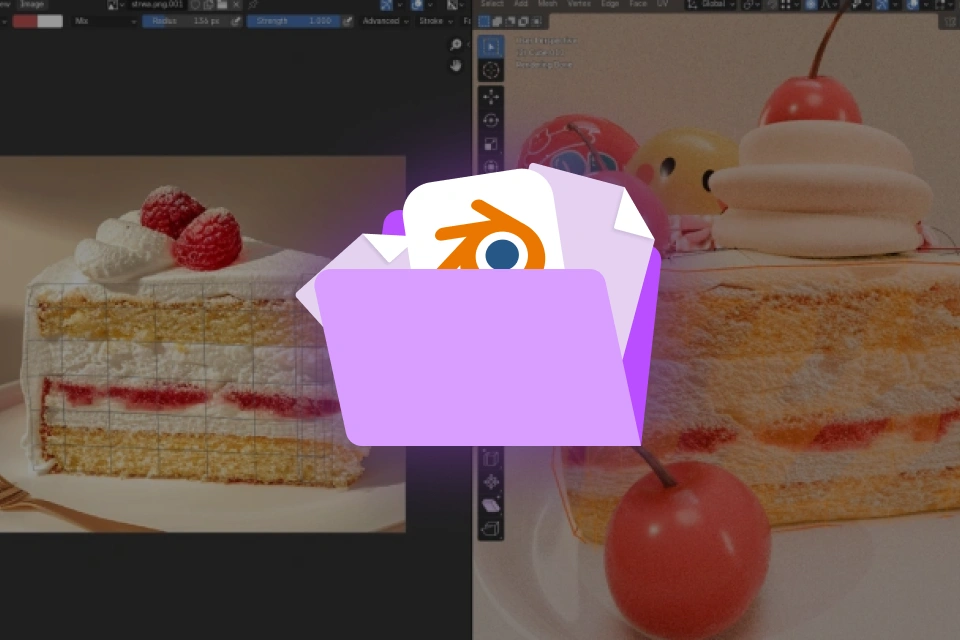The height and width of the screenshot is (640, 960).
Task: Toggle radius pen pressure sensitivity
Action: [236, 21]
